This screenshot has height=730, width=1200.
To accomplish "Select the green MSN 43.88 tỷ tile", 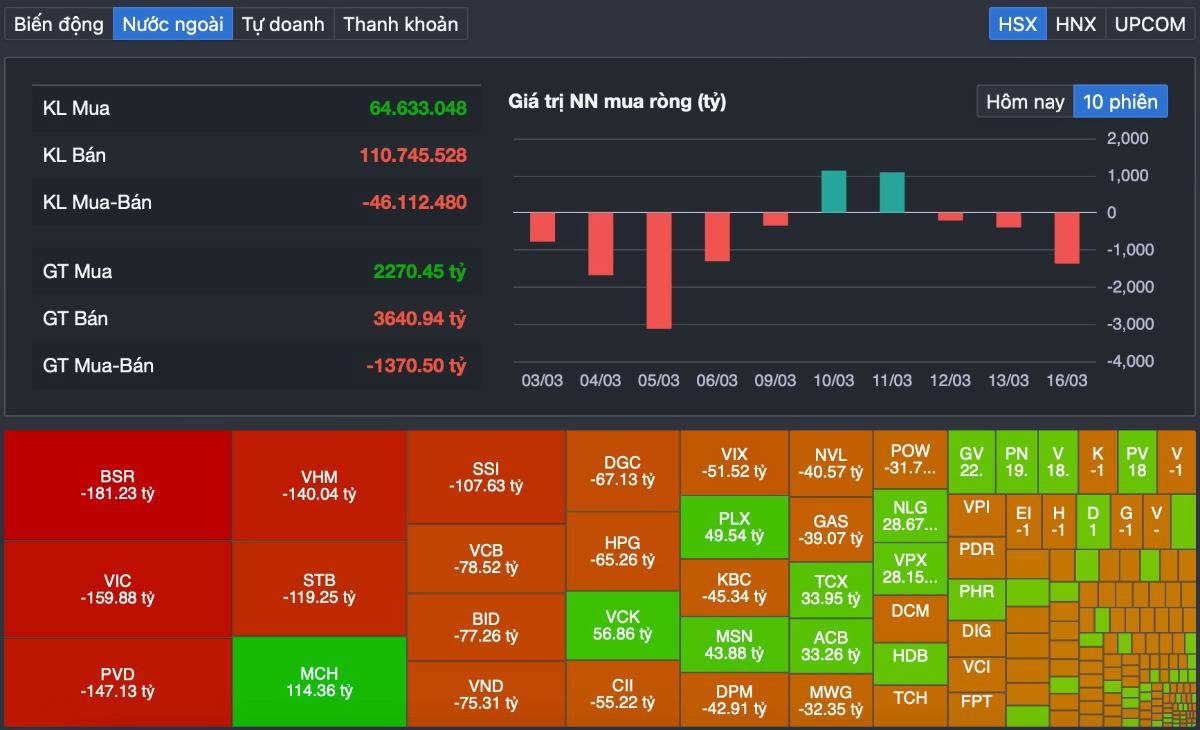I will (734, 645).
